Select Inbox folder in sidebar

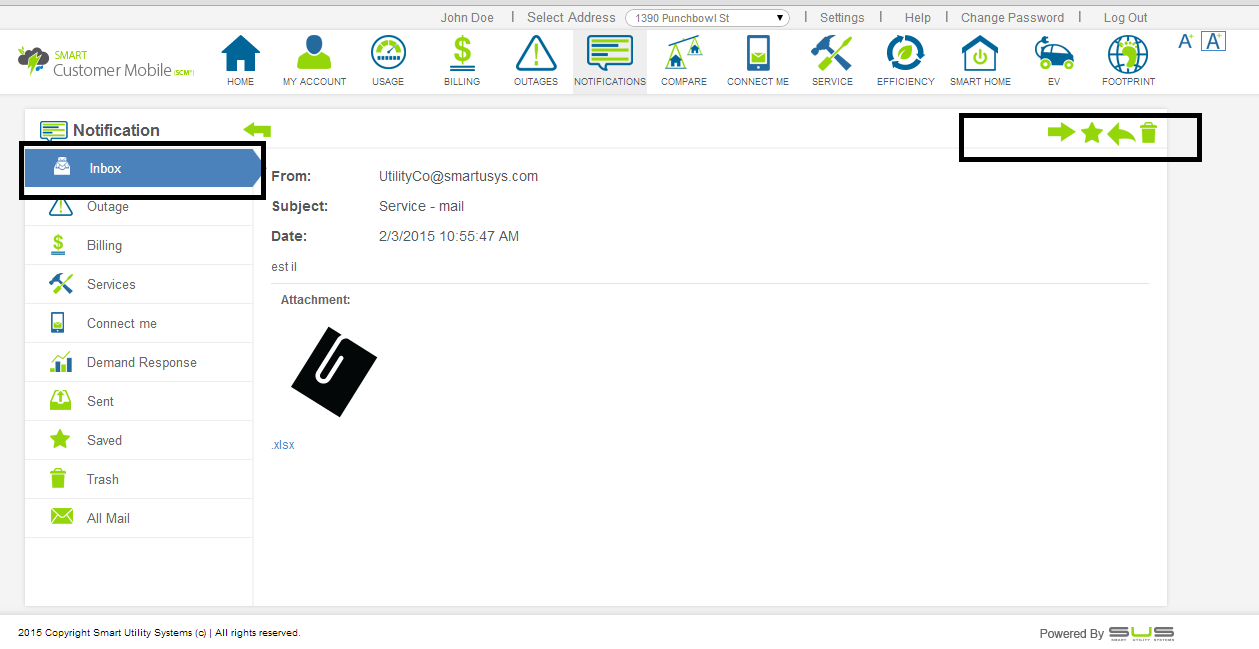(x=140, y=169)
